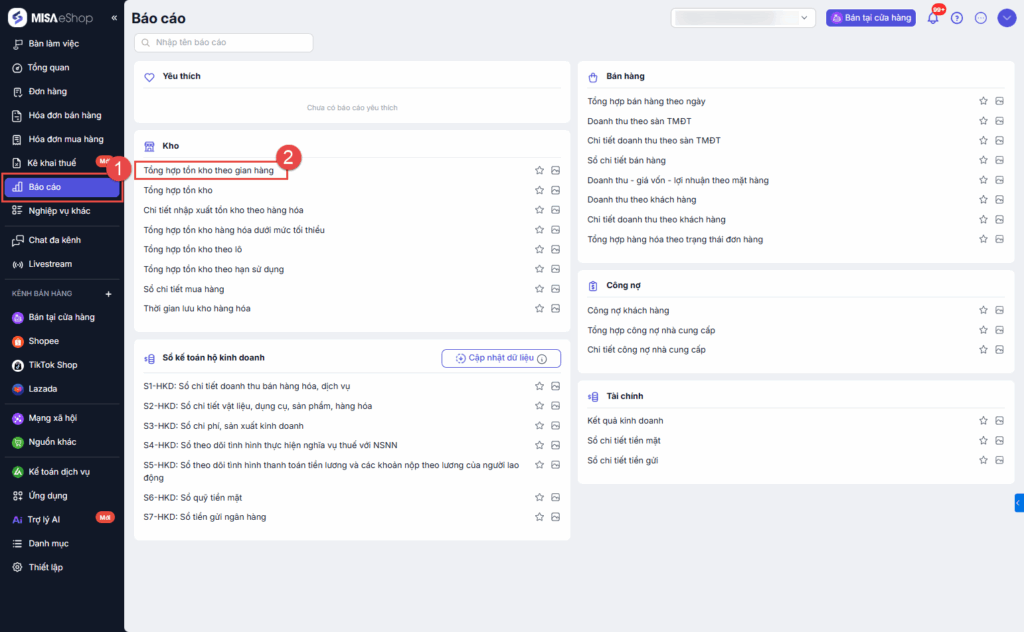The height and width of the screenshot is (632, 1024).
Task: Click image icon next to Tổng hợp tồn kho
Action: pyautogui.click(x=555, y=190)
